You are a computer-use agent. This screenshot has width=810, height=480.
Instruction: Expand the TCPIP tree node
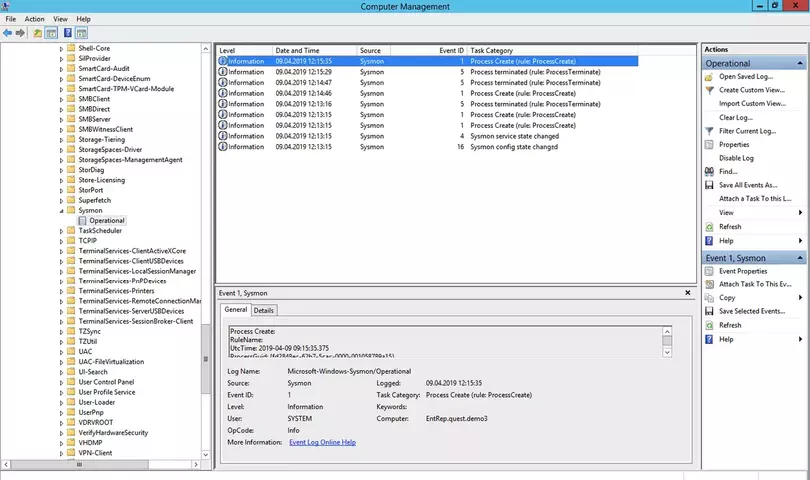(x=61, y=241)
